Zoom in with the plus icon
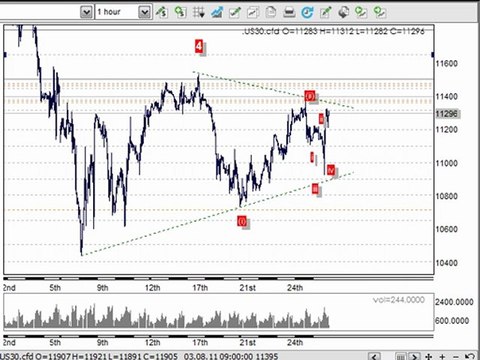The width and height of the screenshot is (480, 360). click(x=442, y=356)
